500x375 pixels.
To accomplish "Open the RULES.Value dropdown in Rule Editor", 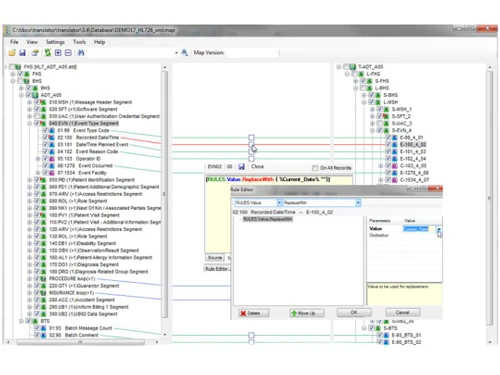I will click(x=279, y=203).
